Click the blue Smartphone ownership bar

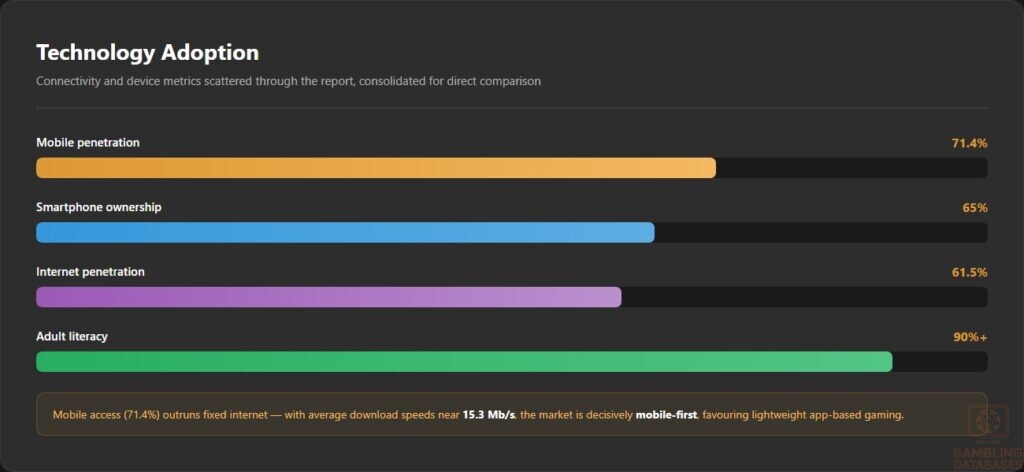point(345,232)
